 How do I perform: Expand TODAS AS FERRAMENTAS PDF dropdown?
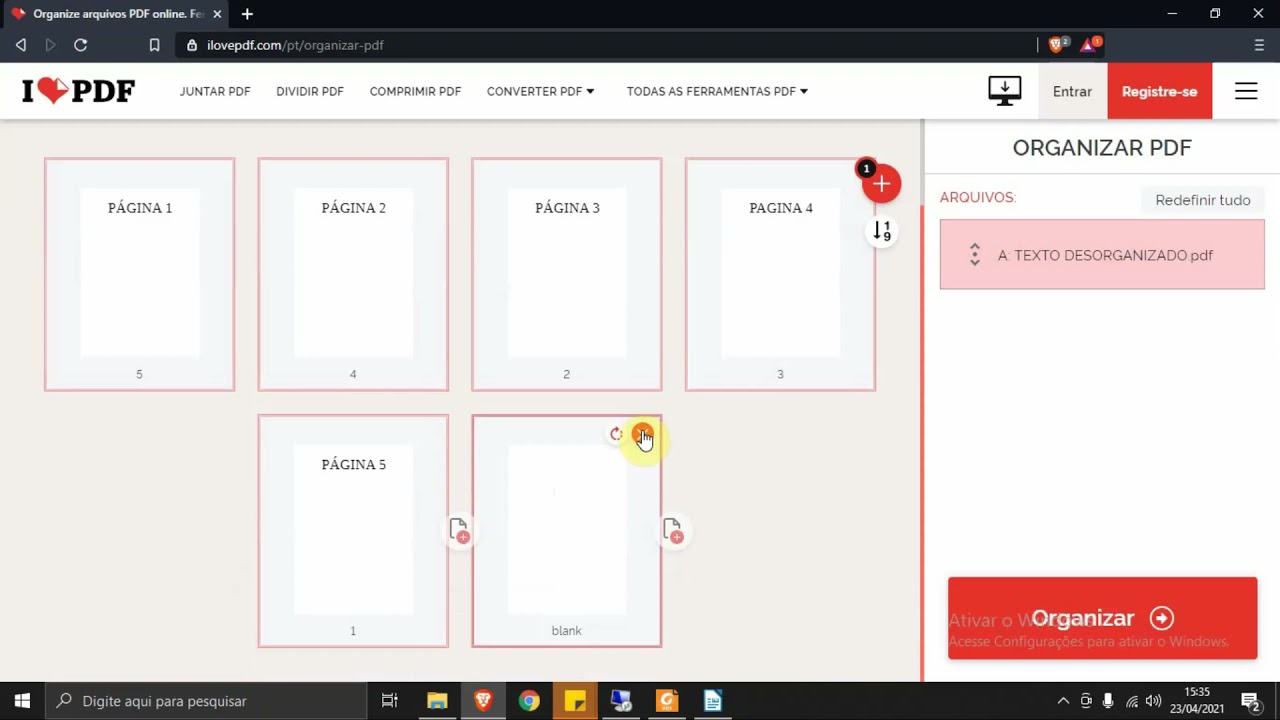click(x=717, y=91)
